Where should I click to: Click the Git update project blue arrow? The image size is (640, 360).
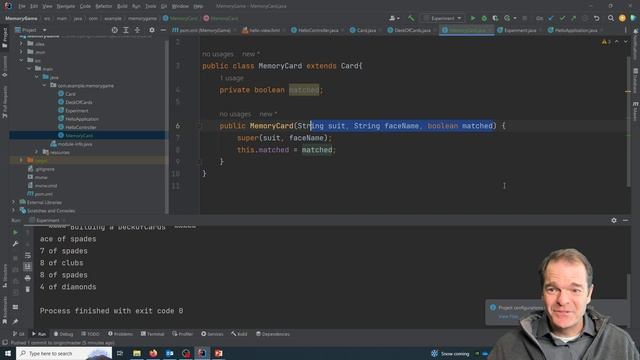pos(551,18)
